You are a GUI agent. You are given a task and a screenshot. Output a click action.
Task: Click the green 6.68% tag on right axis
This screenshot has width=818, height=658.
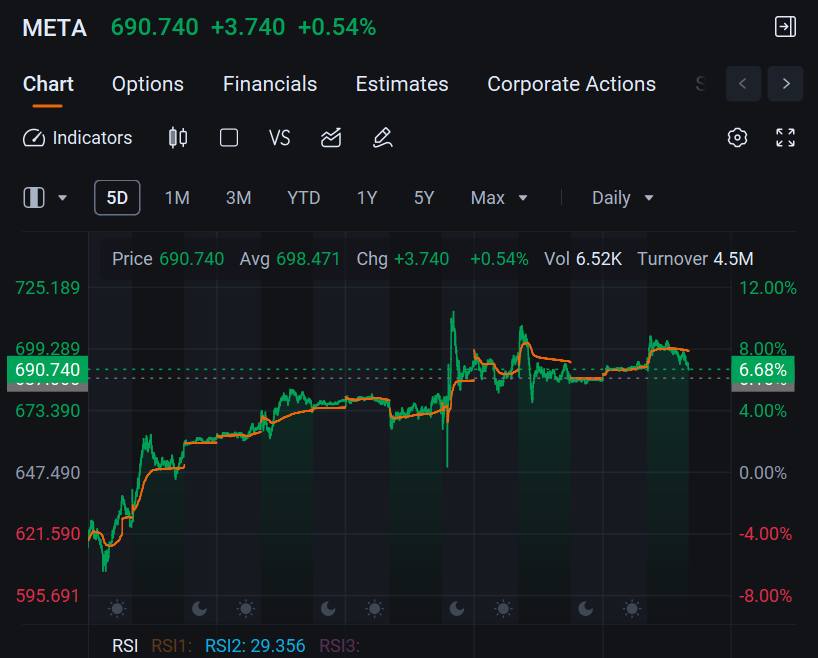pyautogui.click(x=763, y=369)
